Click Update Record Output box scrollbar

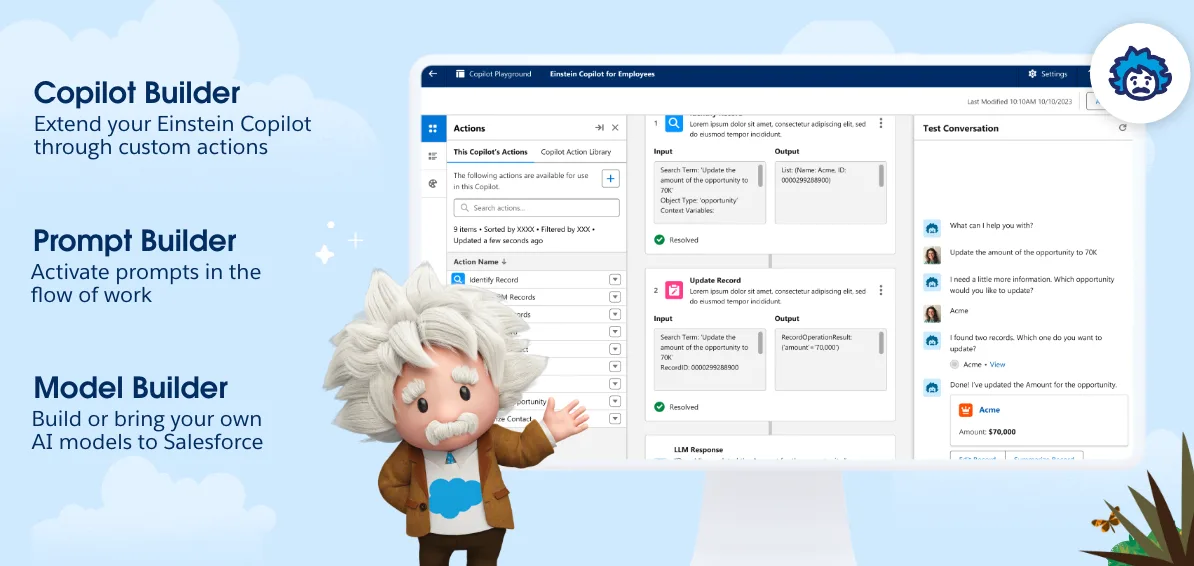881,343
